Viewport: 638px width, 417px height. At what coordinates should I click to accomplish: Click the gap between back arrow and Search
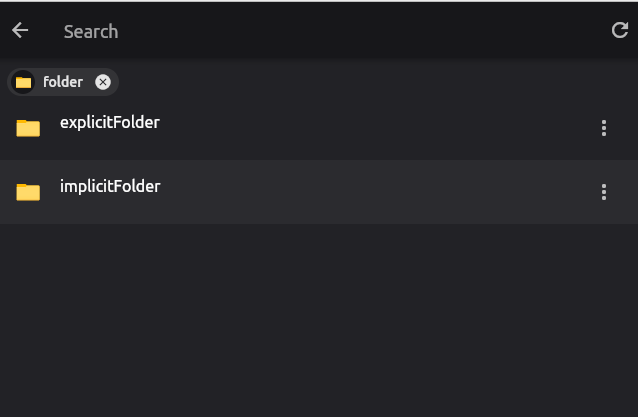point(46,31)
